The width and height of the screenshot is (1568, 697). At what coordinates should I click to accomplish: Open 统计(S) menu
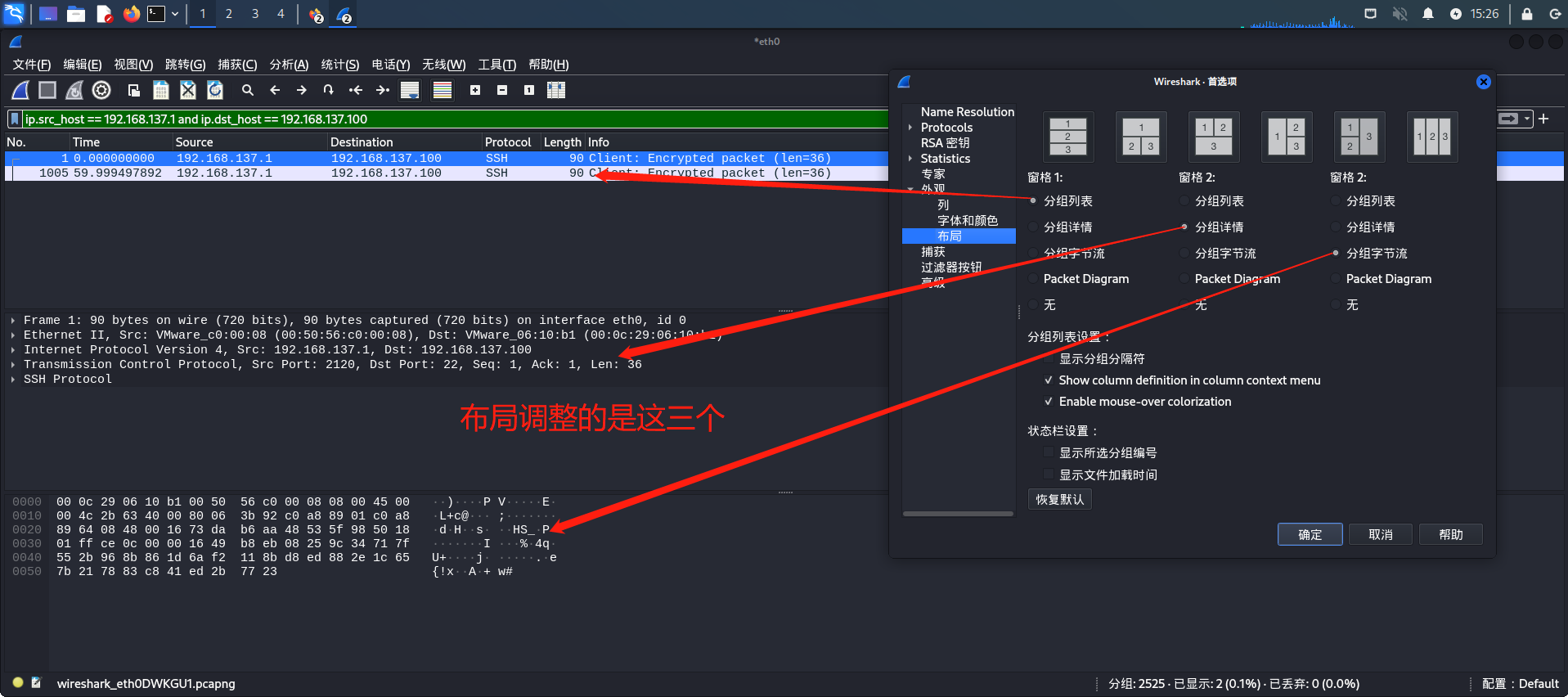[x=339, y=64]
